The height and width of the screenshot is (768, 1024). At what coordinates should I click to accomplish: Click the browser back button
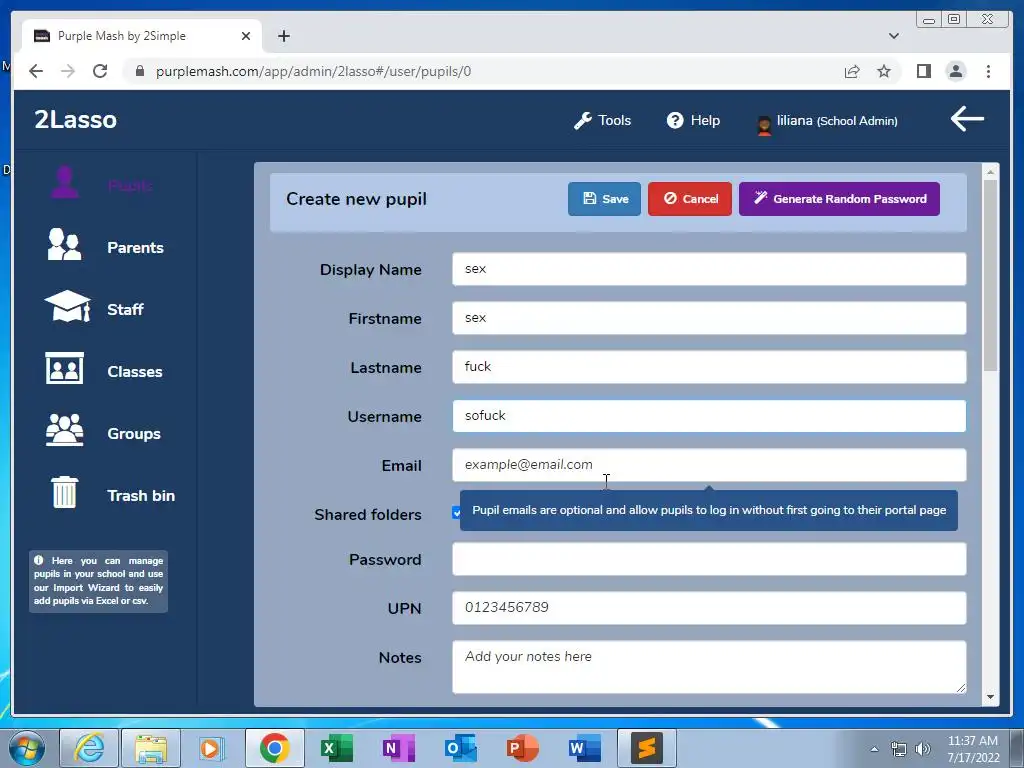click(36, 71)
